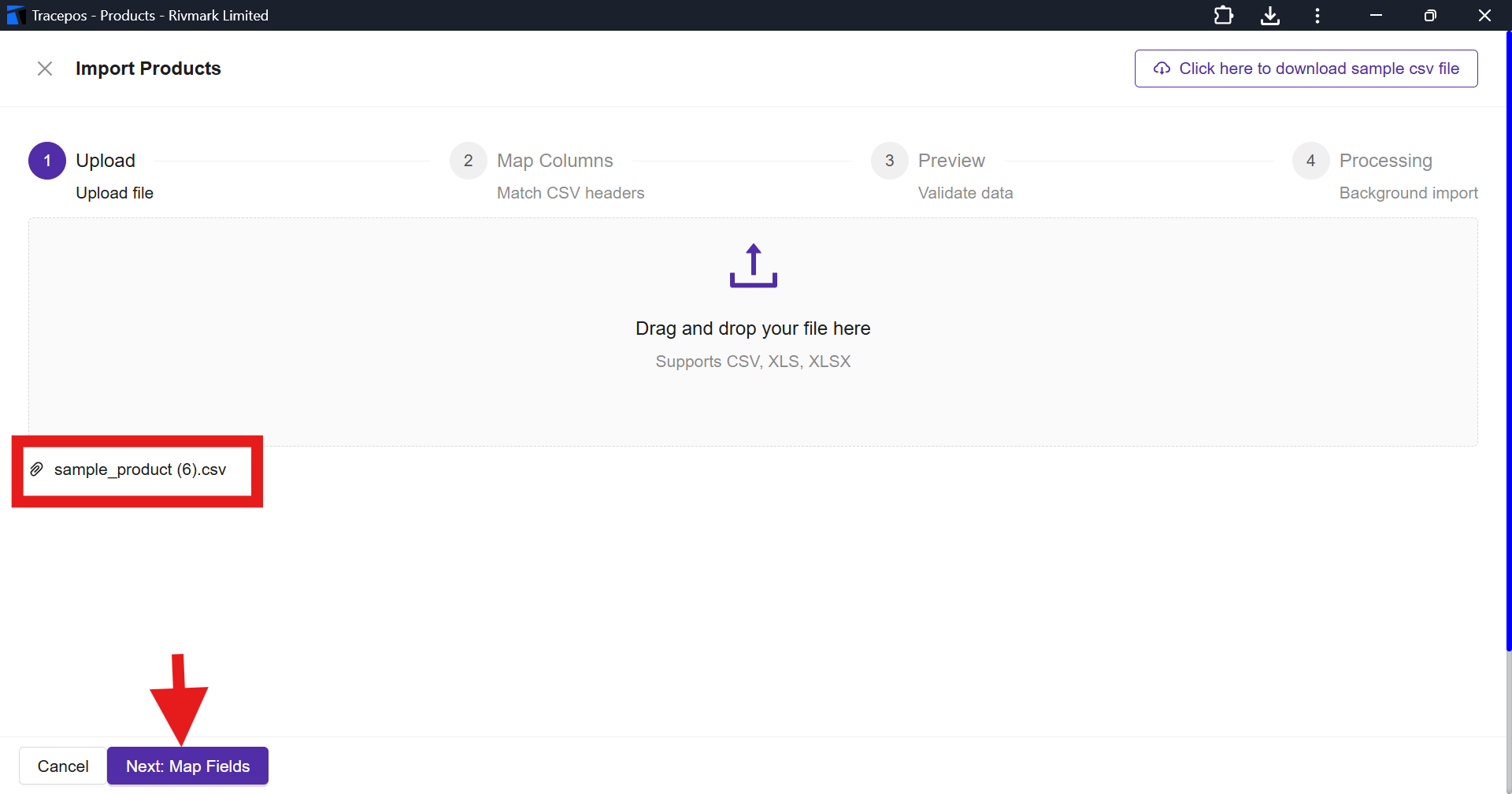Minimize the Tracepos window
This screenshot has width=1512, height=794.
coord(1376,16)
